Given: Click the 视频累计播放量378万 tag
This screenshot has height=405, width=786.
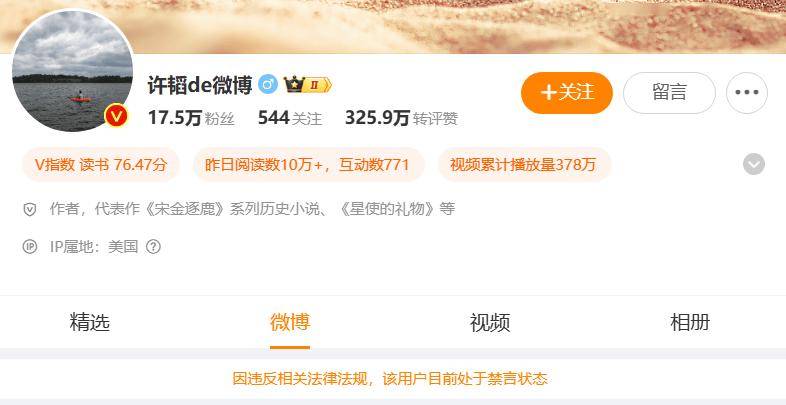Looking at the screenshot, I should [x=524, y=164].
